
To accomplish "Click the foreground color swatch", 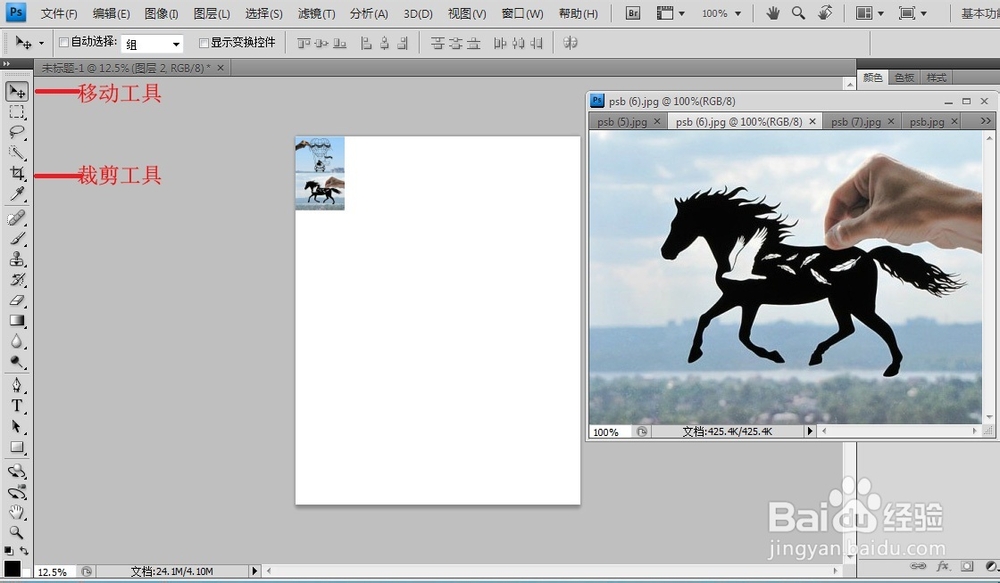I will click(x=12, y=568).
